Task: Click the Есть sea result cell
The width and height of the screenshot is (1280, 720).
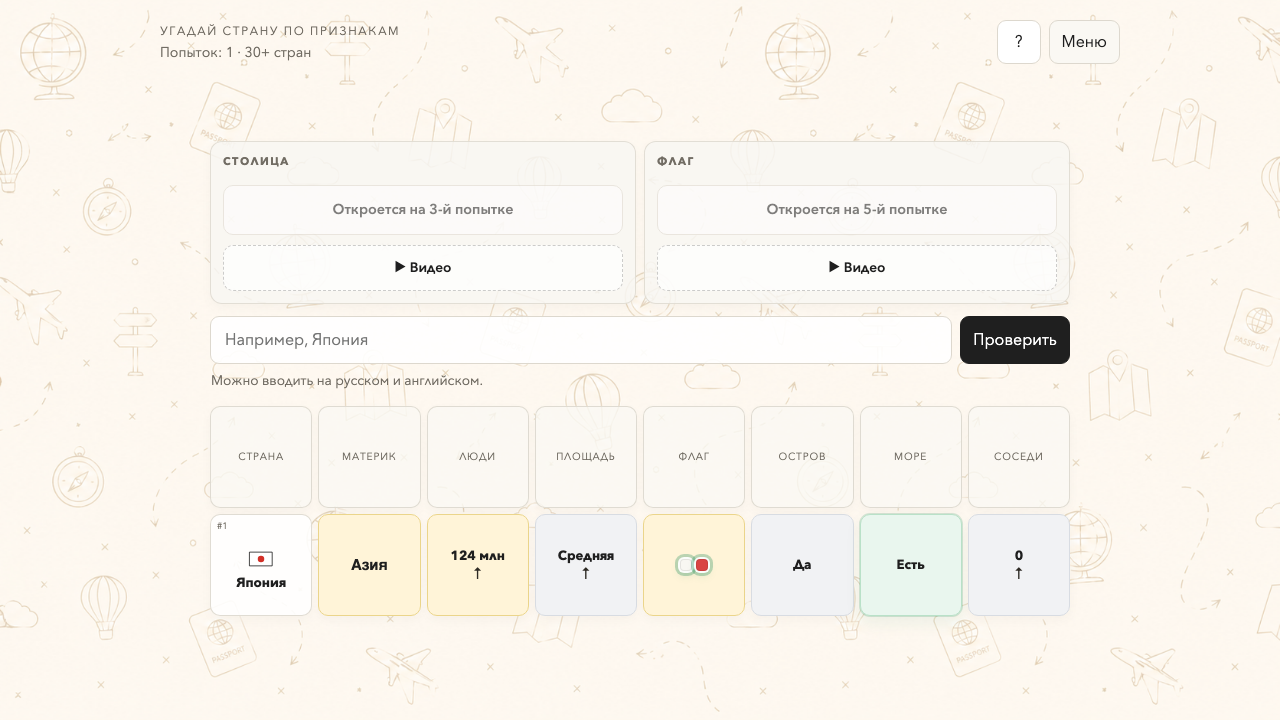Action: click(x=911, y=565)
